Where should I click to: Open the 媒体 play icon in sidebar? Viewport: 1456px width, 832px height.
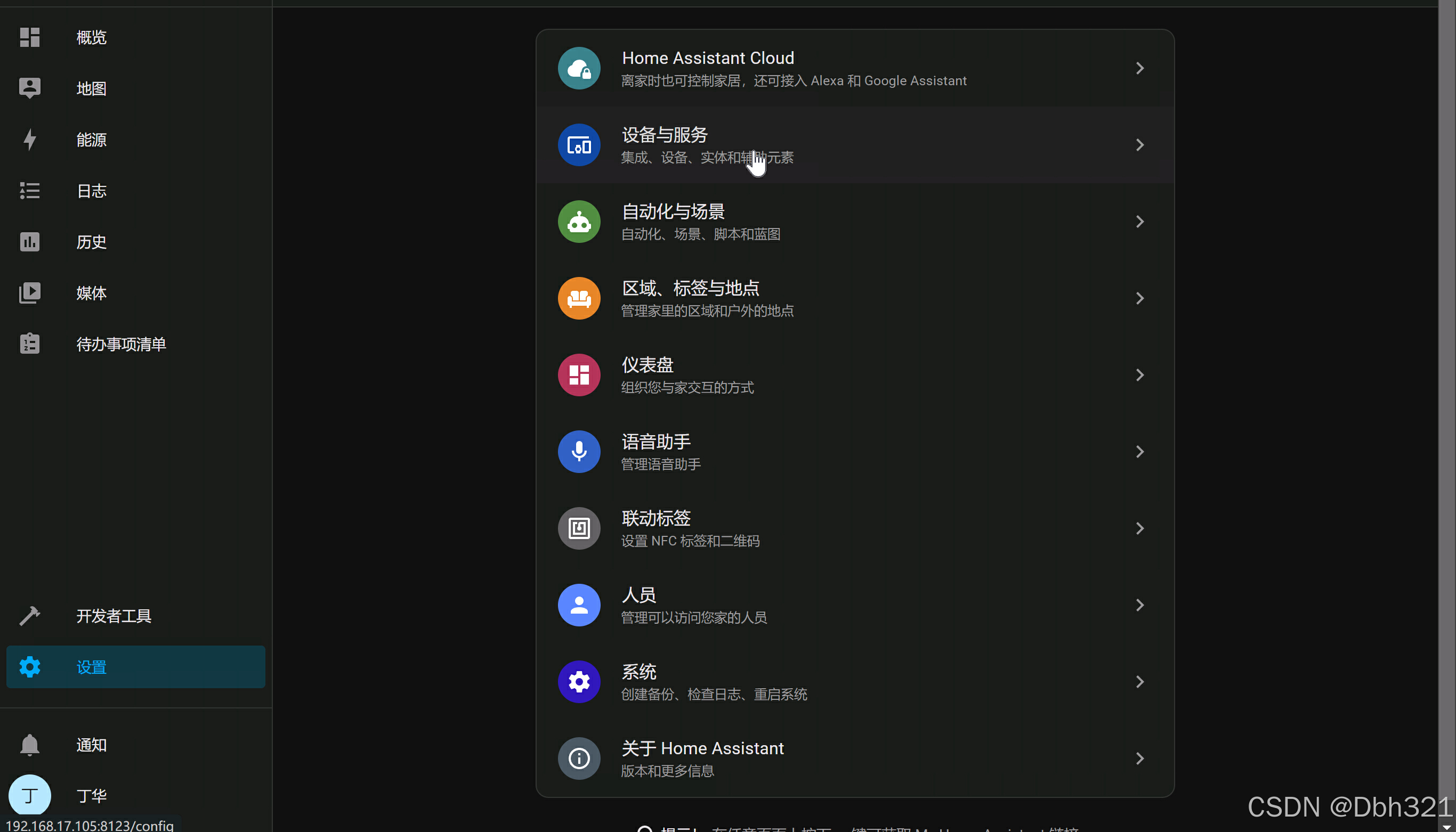point(30,293)
